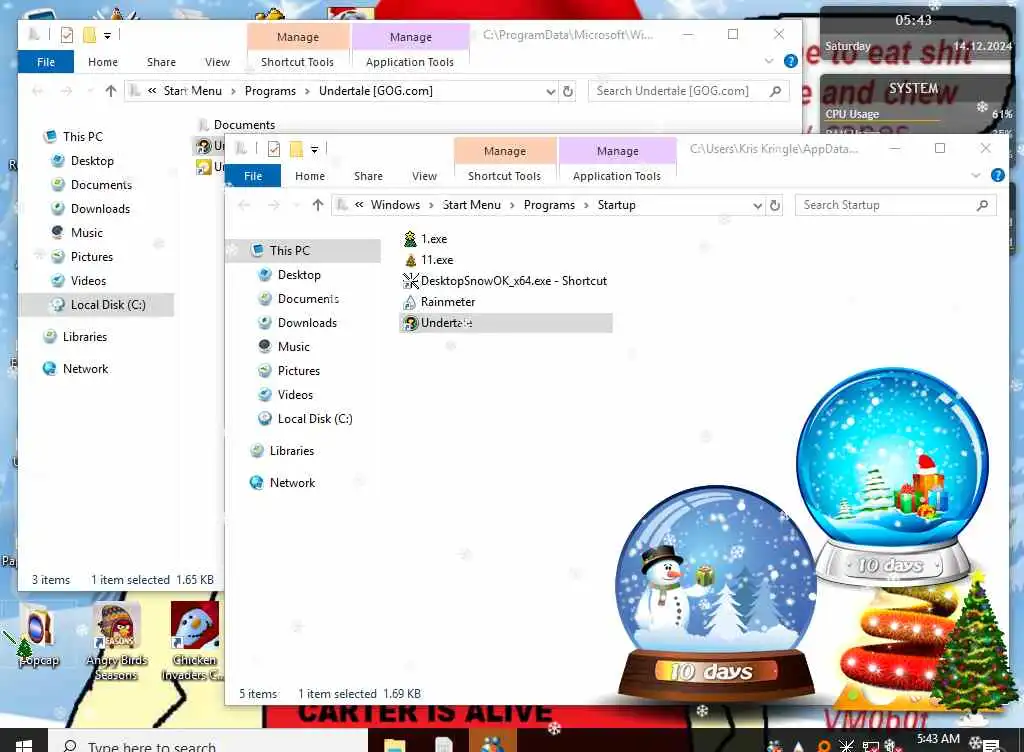The image size is (1024, 752).
Task: Expand ribbon chevron in Startup window
Action: click(x=976, y=175)
